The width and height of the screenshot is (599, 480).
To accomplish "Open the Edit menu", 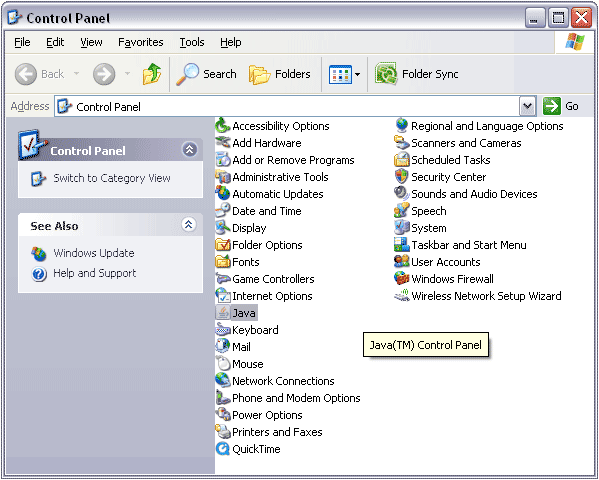I will [x=55, y=42].
